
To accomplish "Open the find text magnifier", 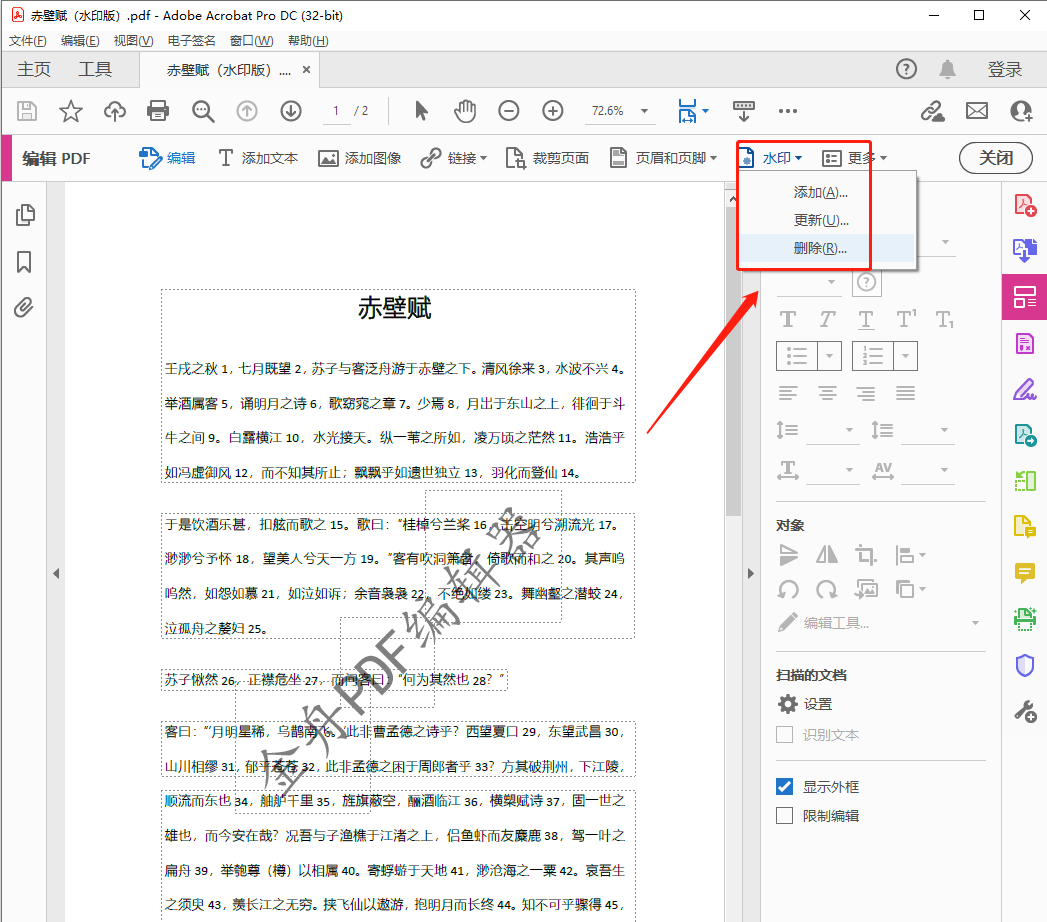I will click(203, 111).
